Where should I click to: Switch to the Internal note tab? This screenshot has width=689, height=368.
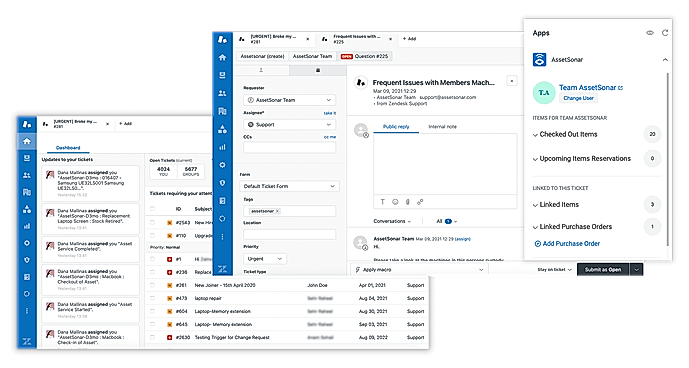(442, 127)
